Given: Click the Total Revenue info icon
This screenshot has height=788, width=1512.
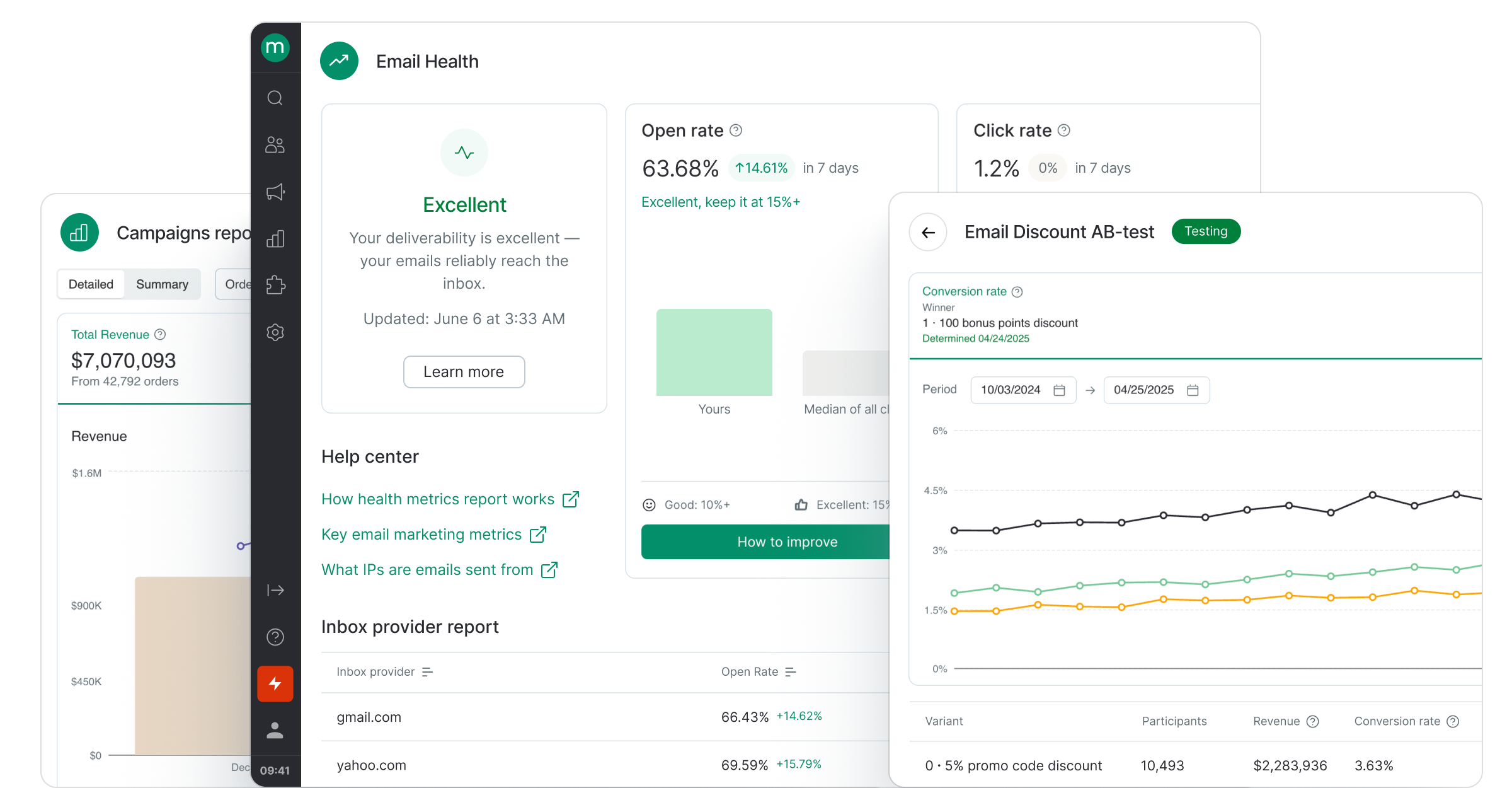Looking at the screenshot, I should 160,334.
